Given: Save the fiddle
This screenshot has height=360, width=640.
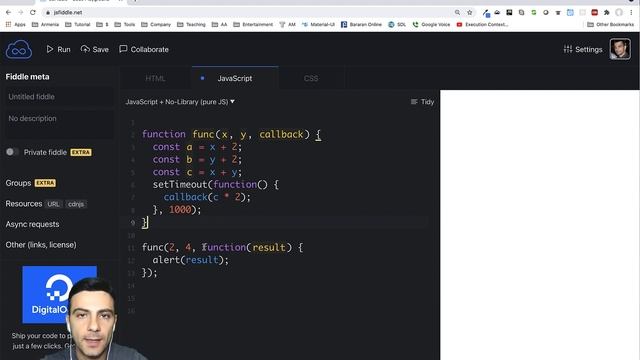Looking at the screenshot, I should pos(95,49).
